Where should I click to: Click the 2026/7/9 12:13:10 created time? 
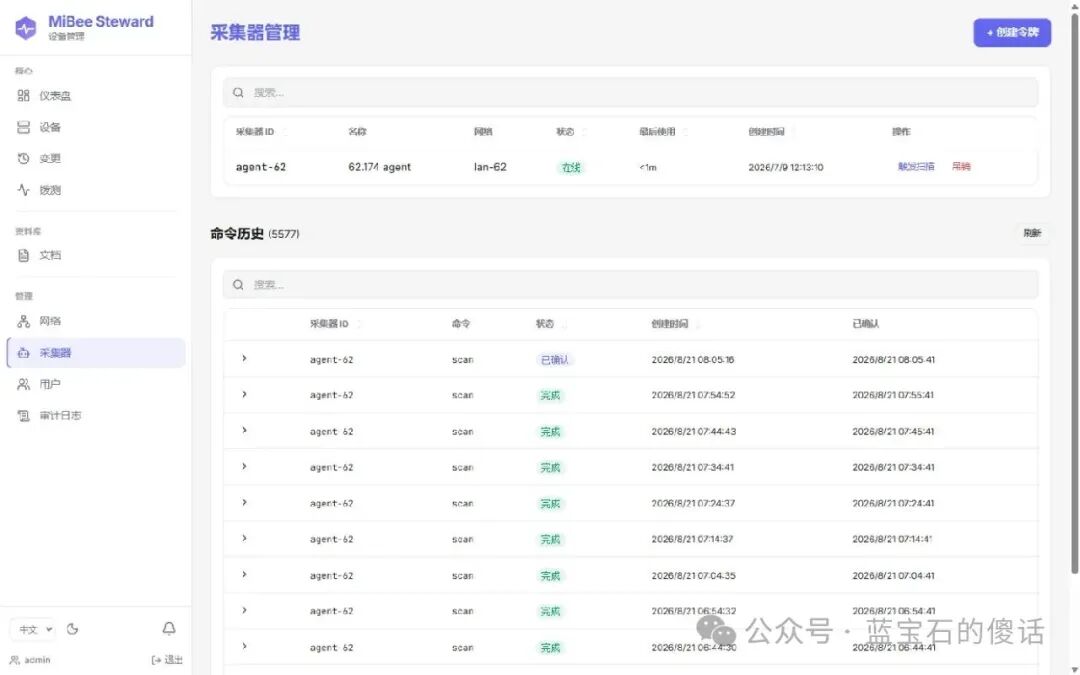pyautogui.click(x=786, y=167)
